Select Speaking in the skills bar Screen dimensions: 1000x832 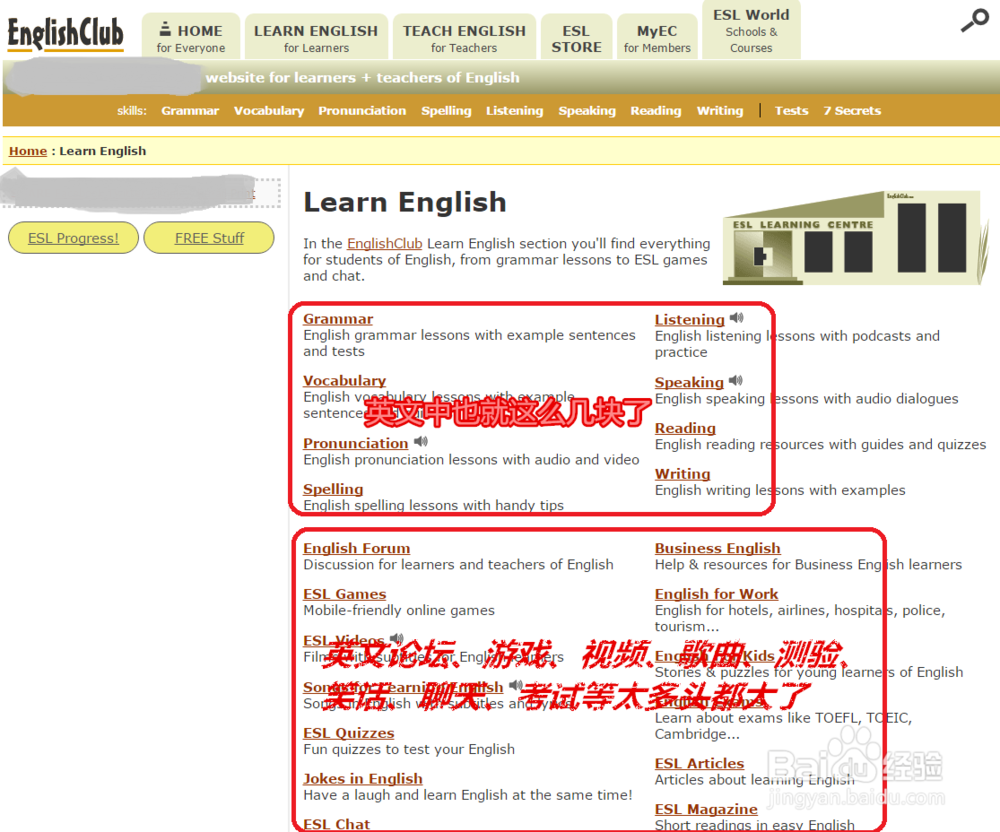click(587, 110)
